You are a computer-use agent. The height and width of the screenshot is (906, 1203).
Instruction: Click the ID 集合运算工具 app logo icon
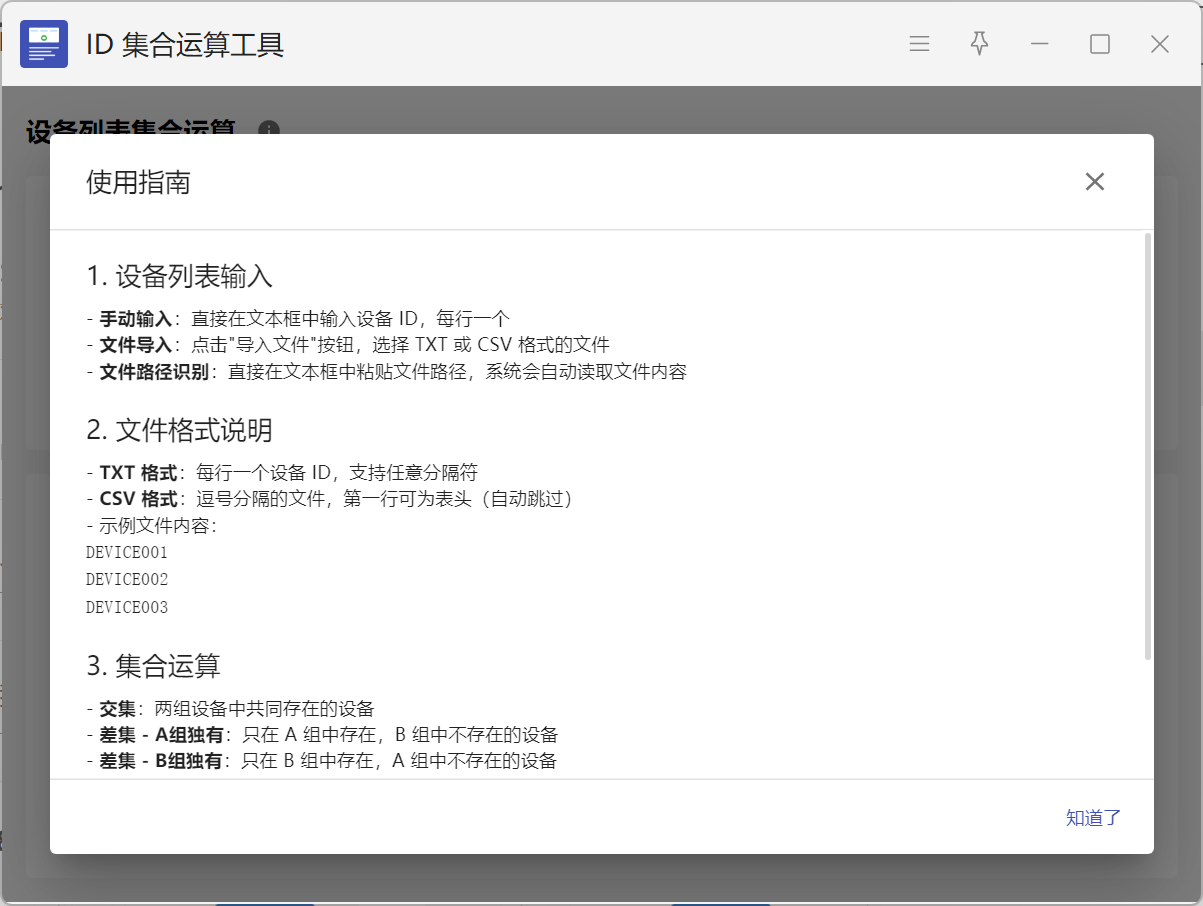coord(44,44)
